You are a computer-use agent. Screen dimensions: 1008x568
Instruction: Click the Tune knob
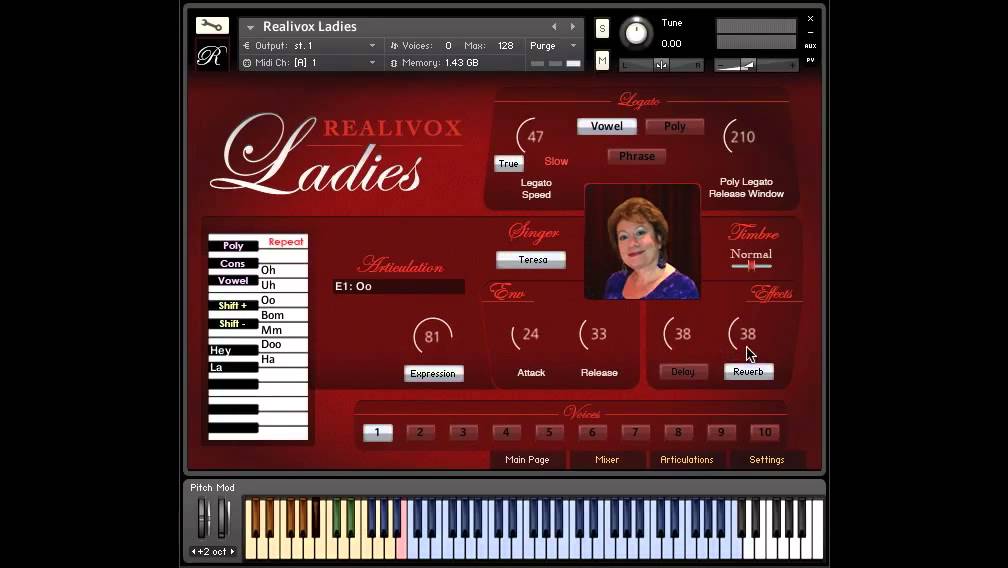(x=636, y=33)
